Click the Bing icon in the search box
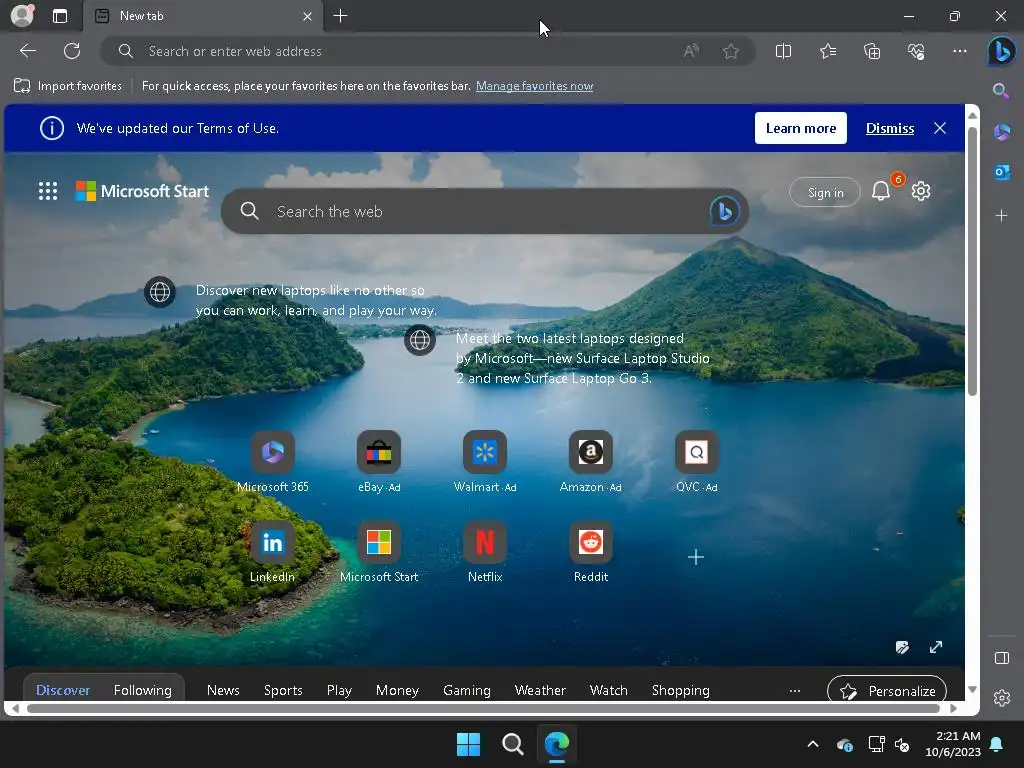 724,211
